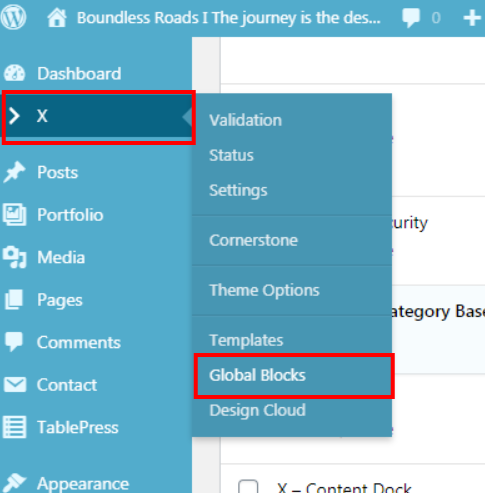485x493 pixels.
Task: Click the Media library icon
Action: pyautogui.click(x=14, y=257)
